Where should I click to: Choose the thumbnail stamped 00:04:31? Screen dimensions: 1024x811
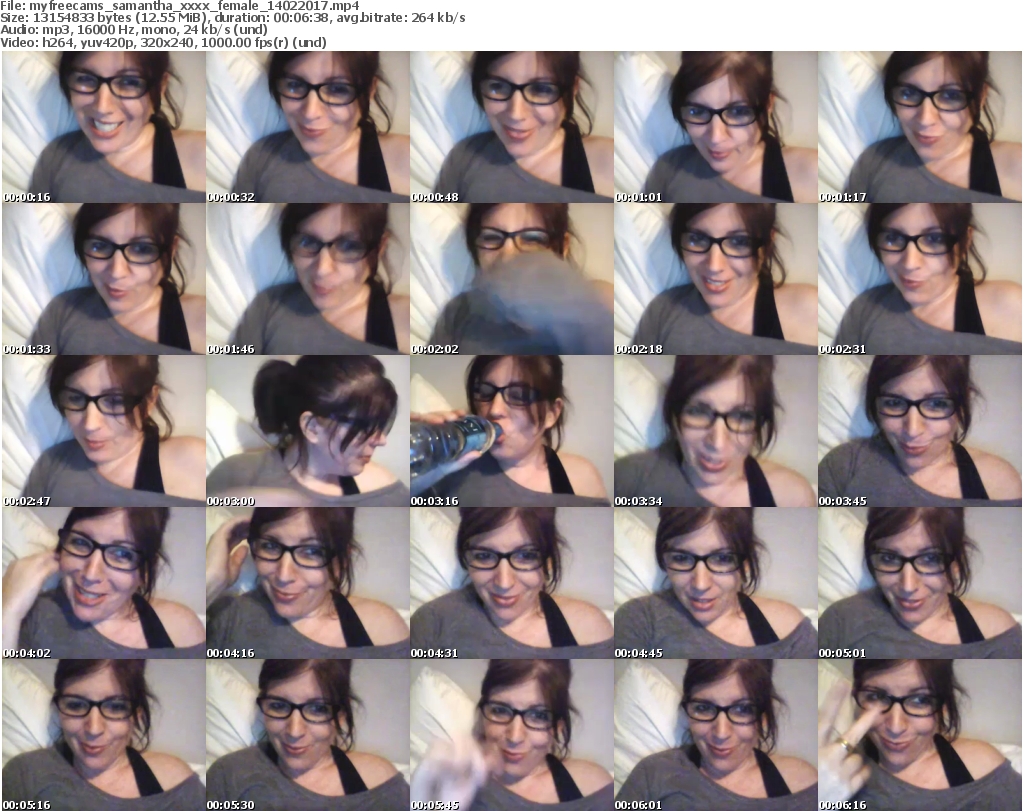[x=511, y=583]
